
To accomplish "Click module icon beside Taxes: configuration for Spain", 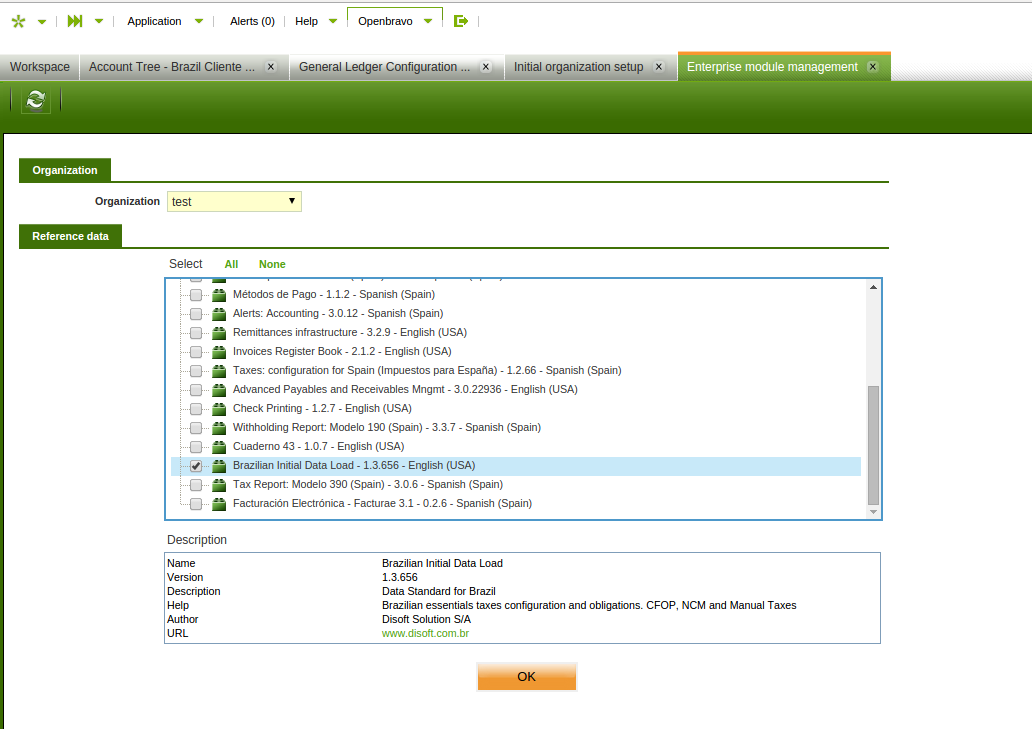I will click(x=219, y=371).
